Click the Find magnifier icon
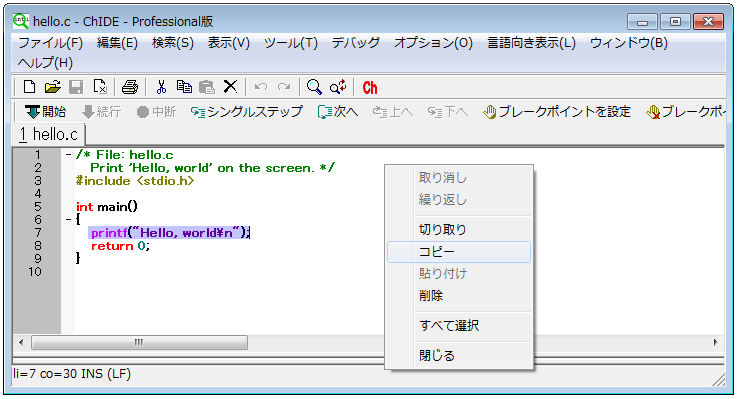Screen dimensions: 738x399 pyautogui.click(x=314, y=87)
